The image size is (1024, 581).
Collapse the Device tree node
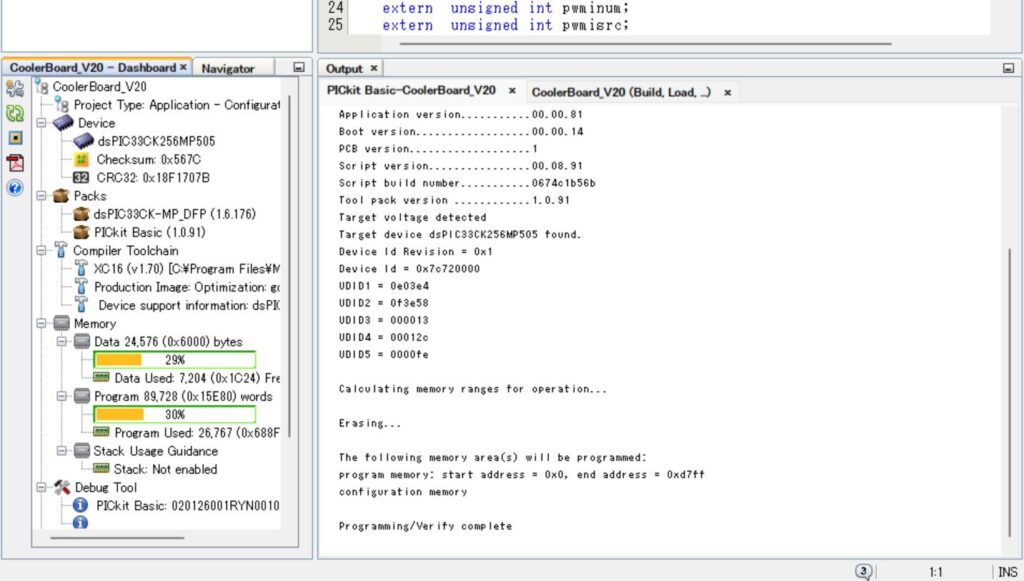(41, 123)
